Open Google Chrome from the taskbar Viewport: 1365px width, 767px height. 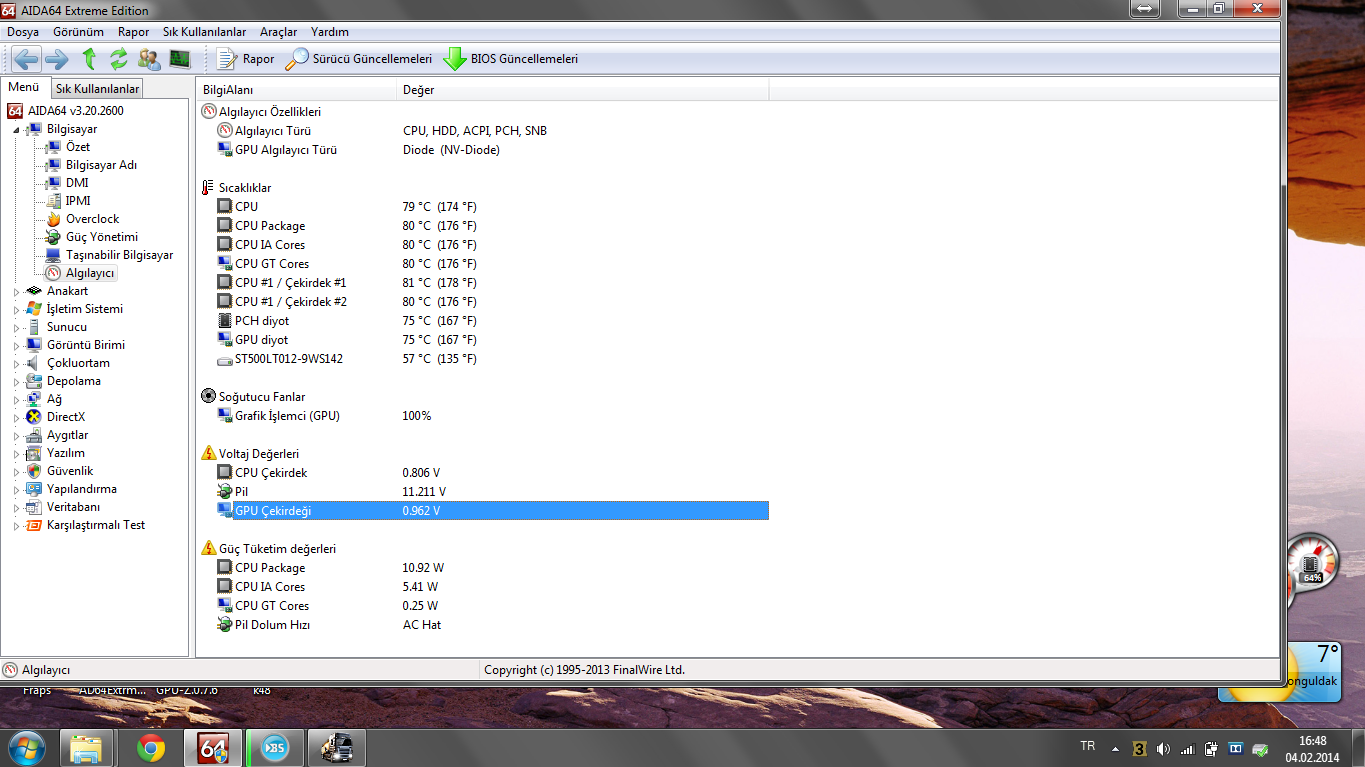click(x=151, y=747)
